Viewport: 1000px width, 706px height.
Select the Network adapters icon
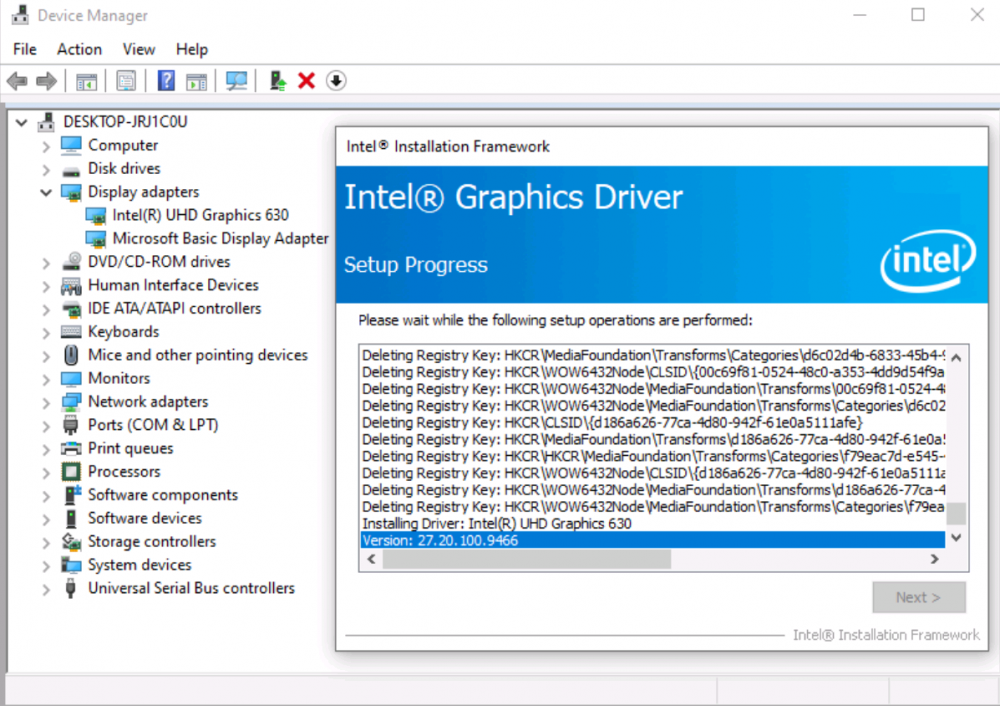71,402
